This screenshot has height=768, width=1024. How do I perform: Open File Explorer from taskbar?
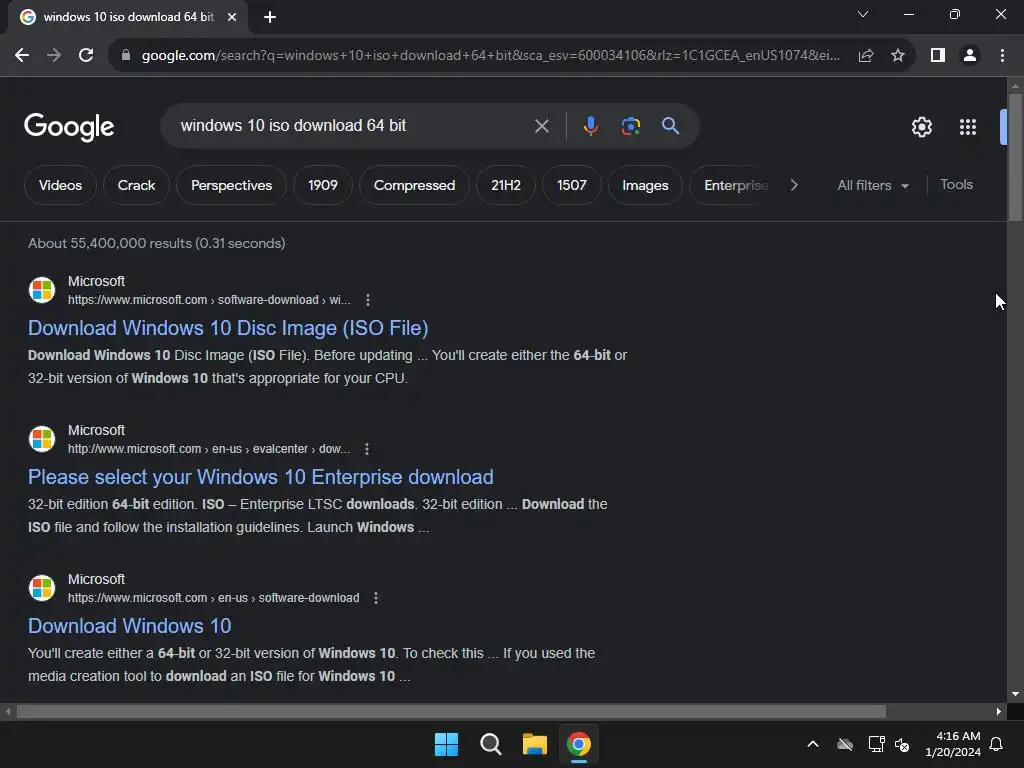pos(535,744)
